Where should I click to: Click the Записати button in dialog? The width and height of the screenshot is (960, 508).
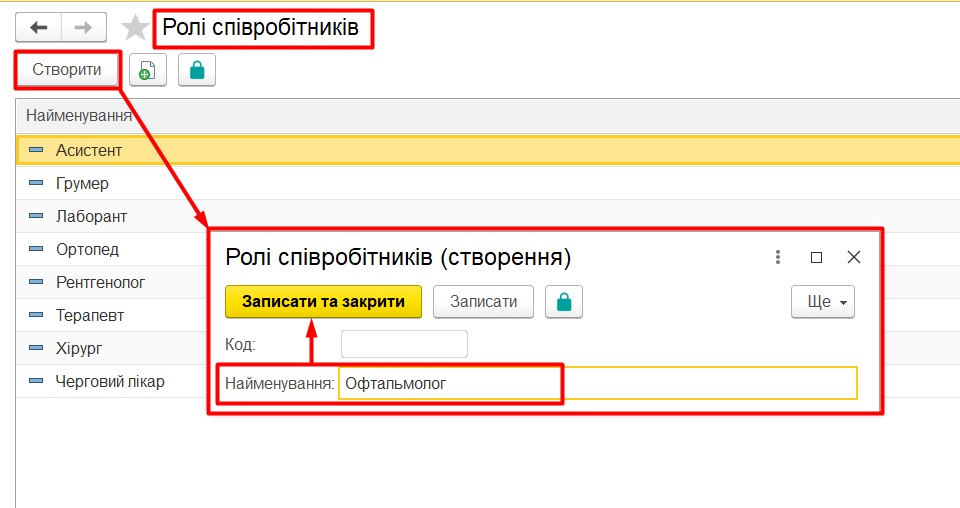pyautogui.click(x=483, y=302)
